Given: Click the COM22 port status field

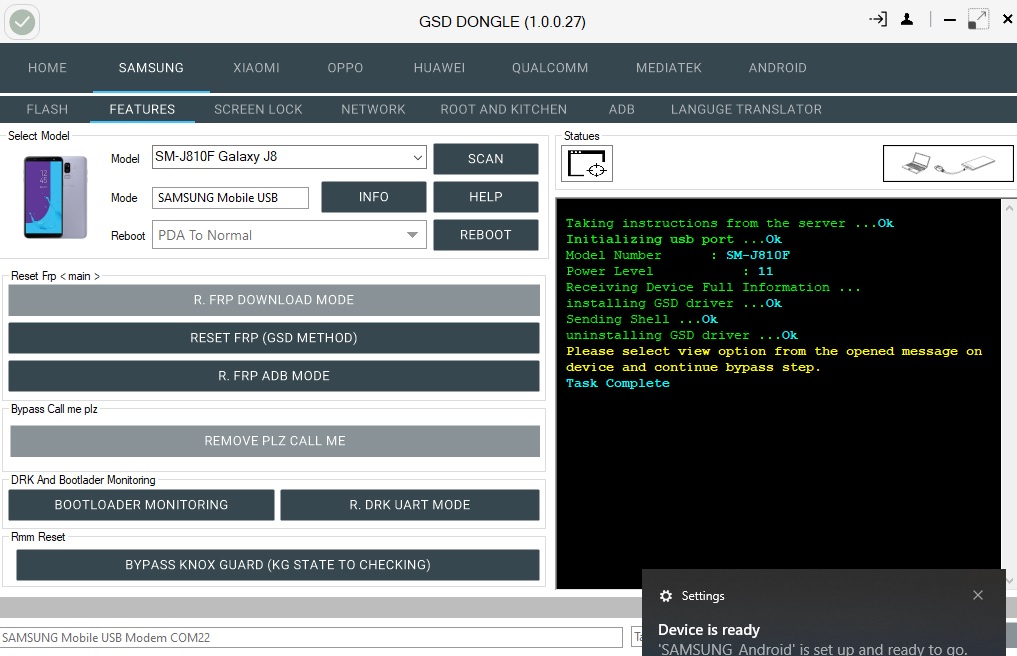Looking at the screenshot, I should coord(311,637).
